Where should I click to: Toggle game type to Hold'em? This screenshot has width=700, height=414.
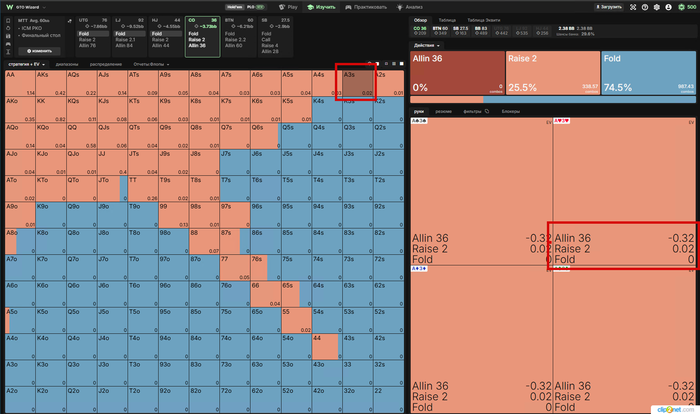235,7
